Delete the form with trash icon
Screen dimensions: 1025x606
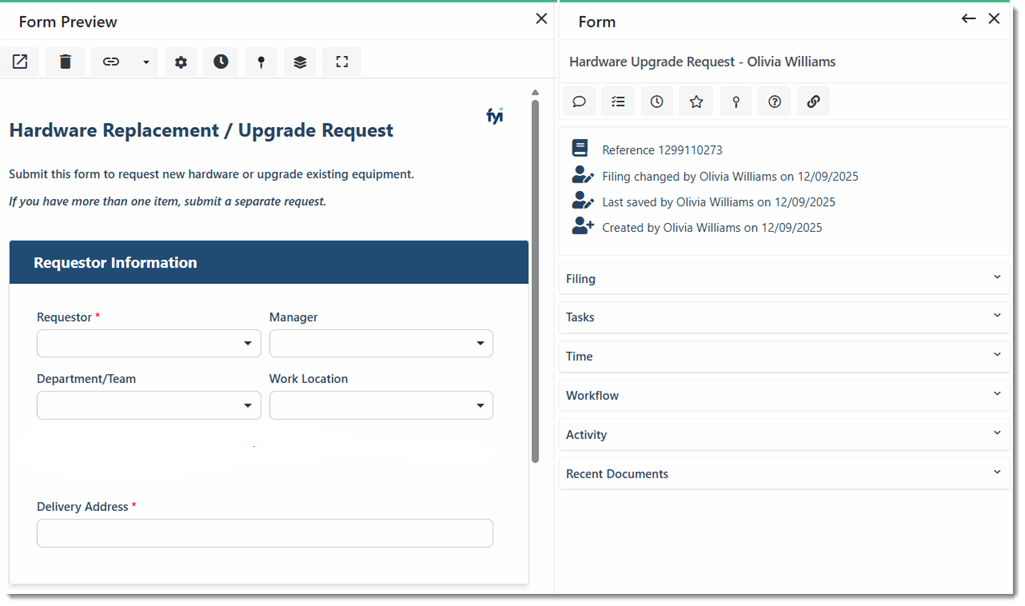click(65, 61)
